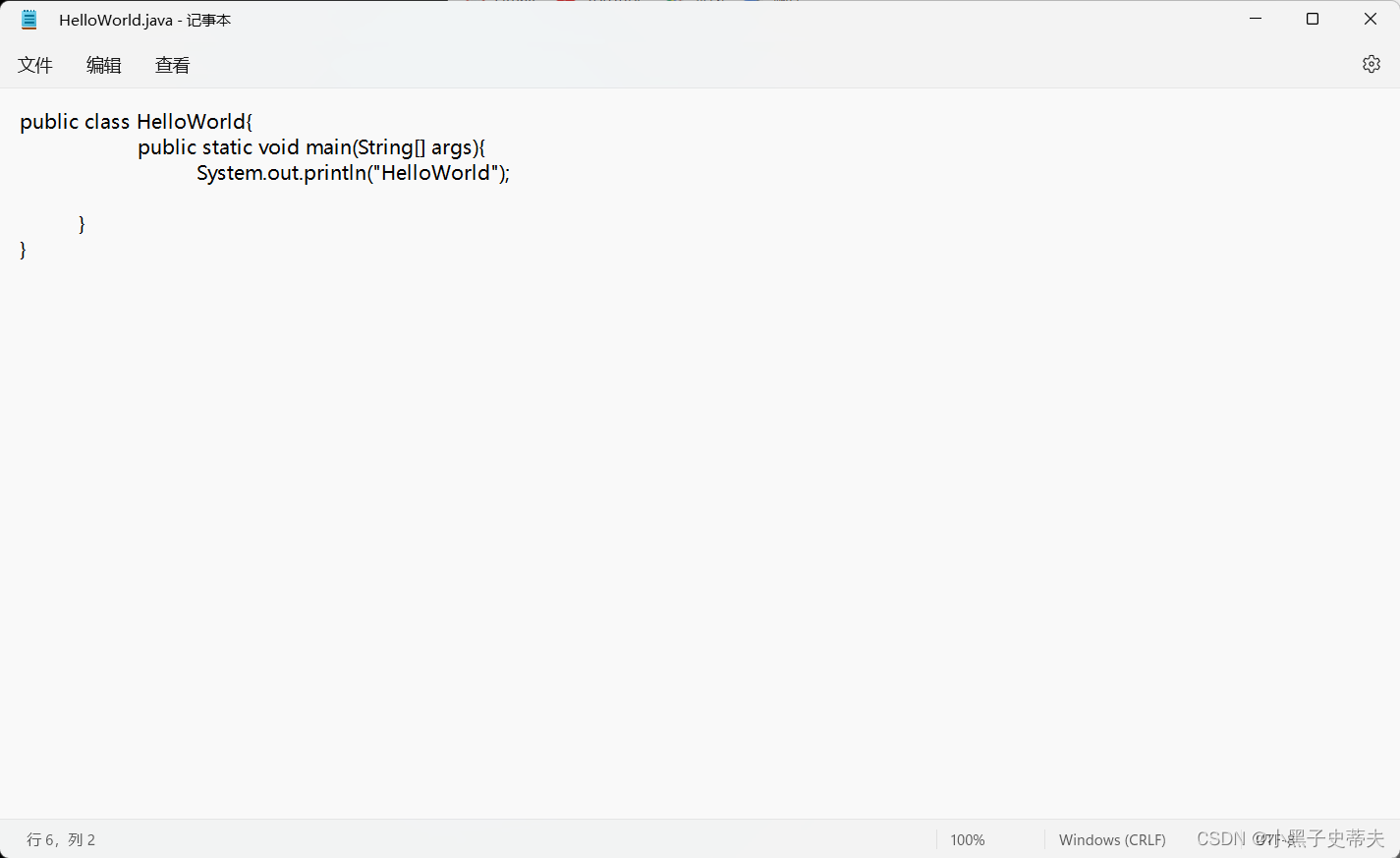Close the HelloWorld.java Notepad window

tap(1370, 20)
